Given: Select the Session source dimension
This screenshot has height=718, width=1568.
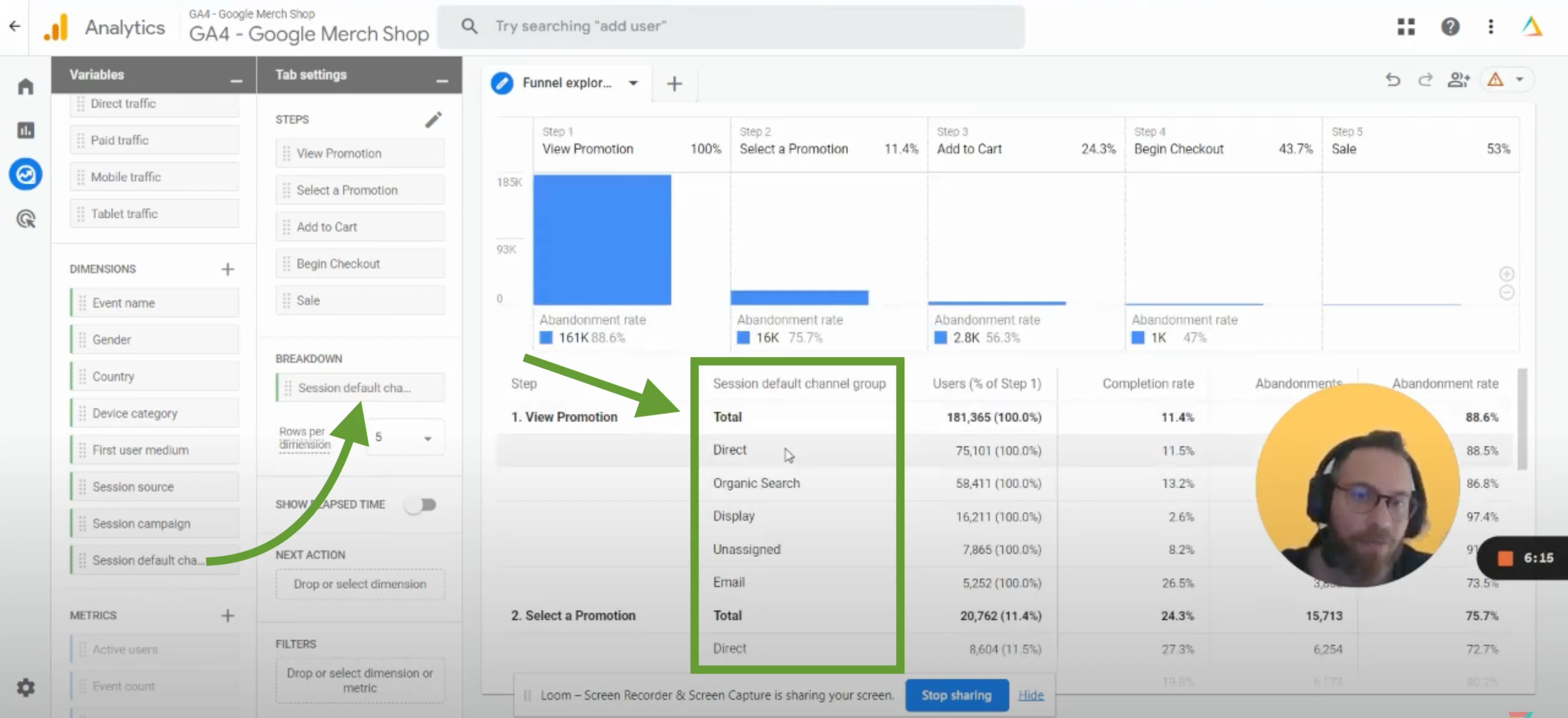Looking at the screenshot, I should click(155, 486).
